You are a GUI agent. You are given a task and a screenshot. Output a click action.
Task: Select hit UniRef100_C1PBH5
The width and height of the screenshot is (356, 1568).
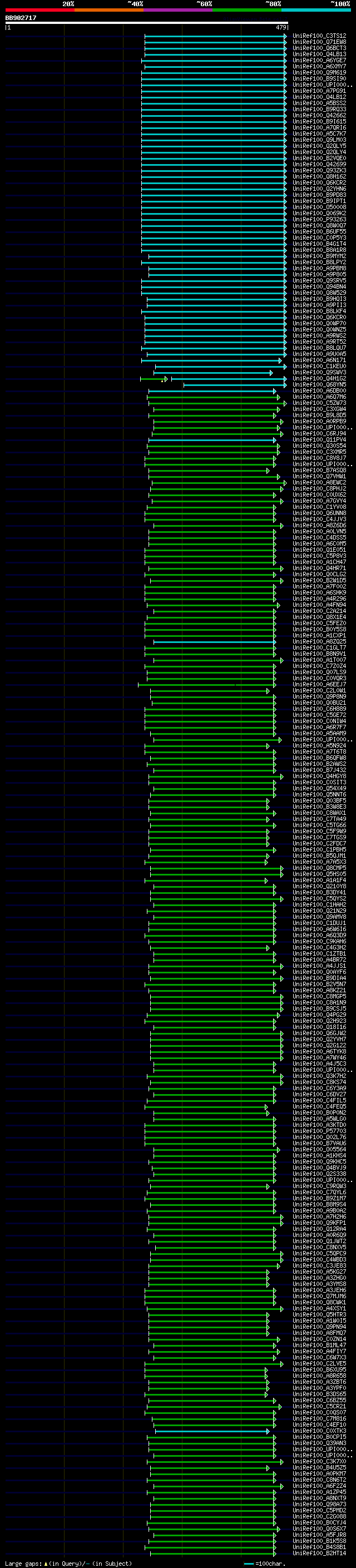319,850
